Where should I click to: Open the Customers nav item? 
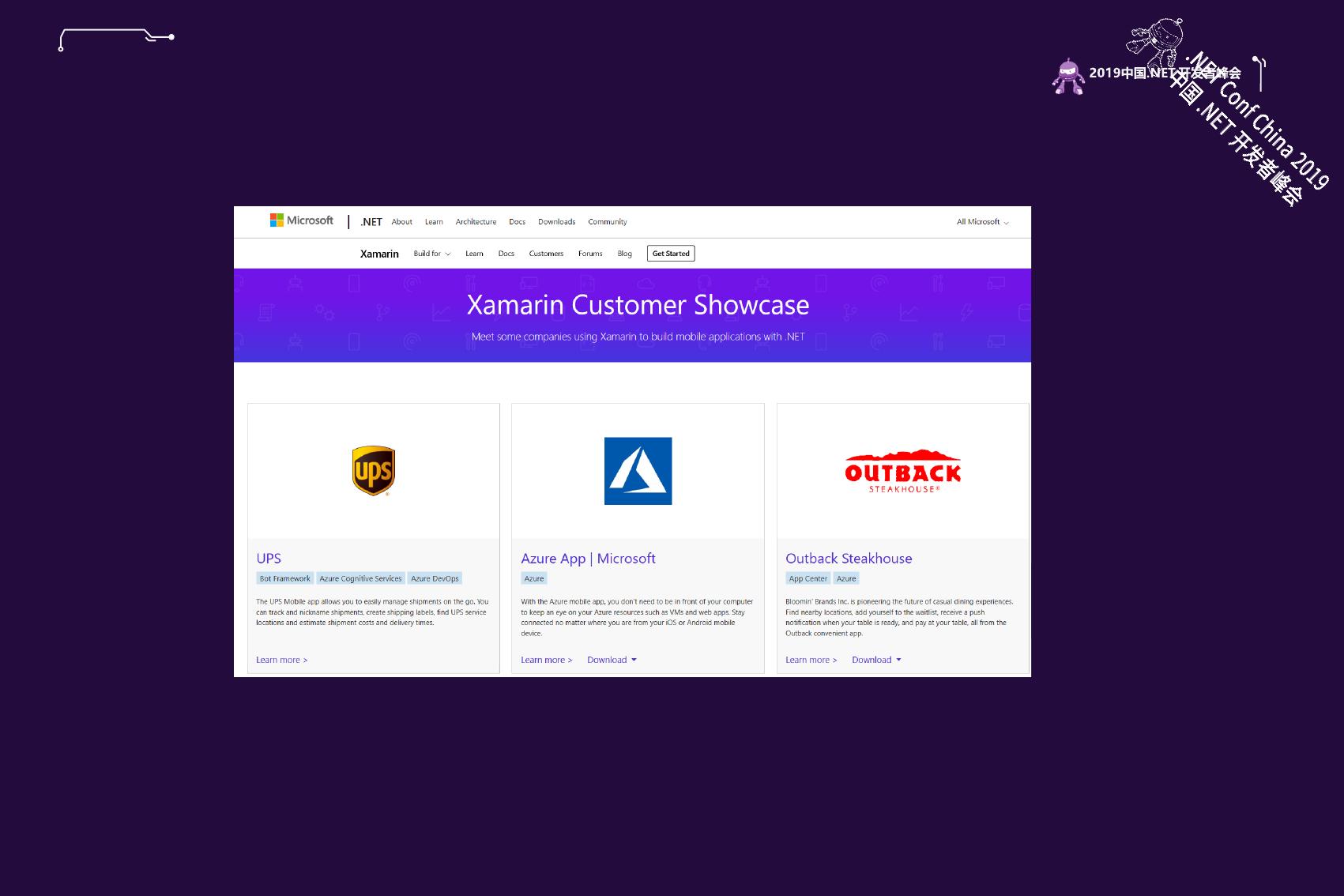coord(546,254)
